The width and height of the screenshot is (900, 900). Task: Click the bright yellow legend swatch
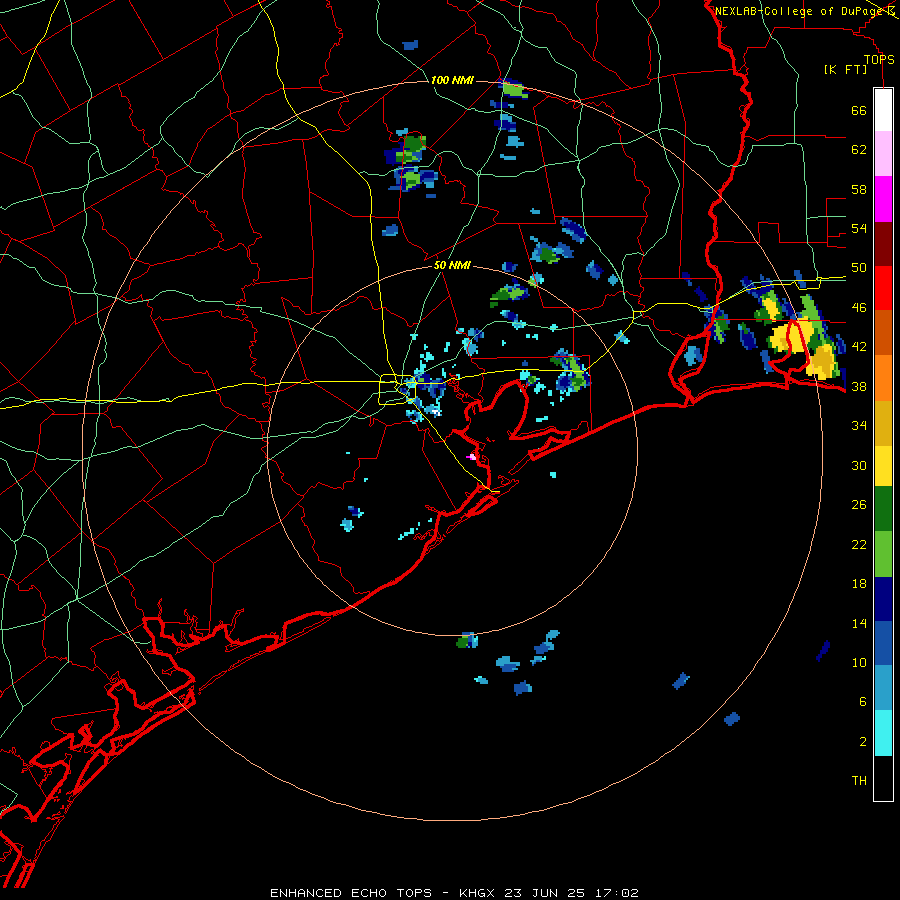(883, 466)
